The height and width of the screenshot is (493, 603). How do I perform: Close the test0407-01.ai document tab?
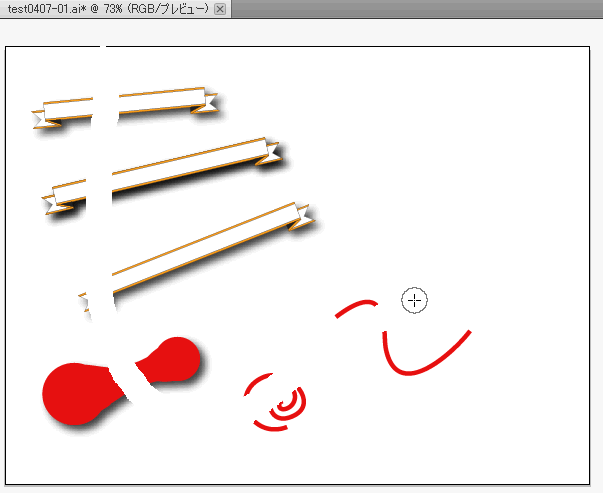220,8
